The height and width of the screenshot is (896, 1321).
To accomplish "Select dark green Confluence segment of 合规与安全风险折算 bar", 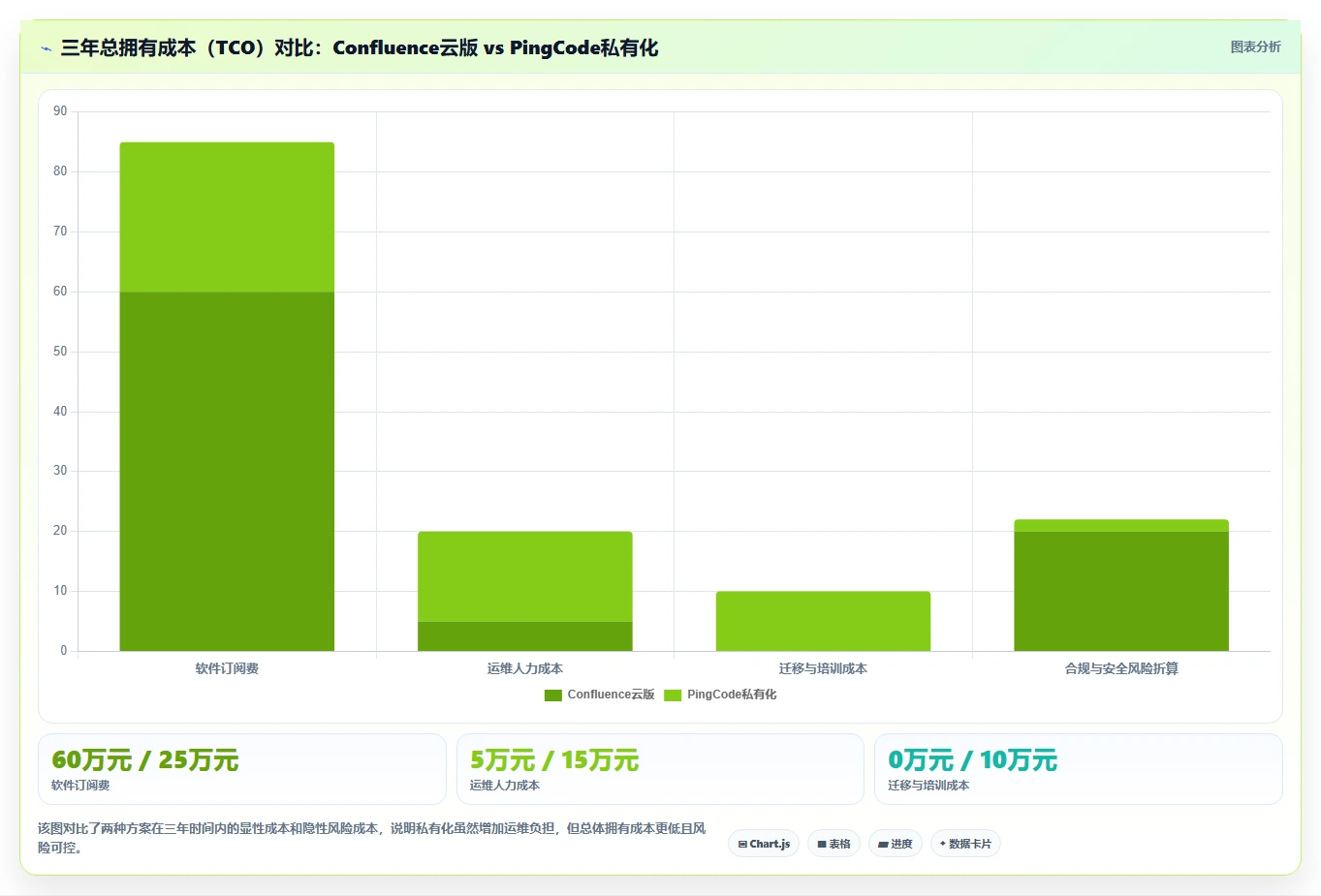I will [x=1121, y=591].
